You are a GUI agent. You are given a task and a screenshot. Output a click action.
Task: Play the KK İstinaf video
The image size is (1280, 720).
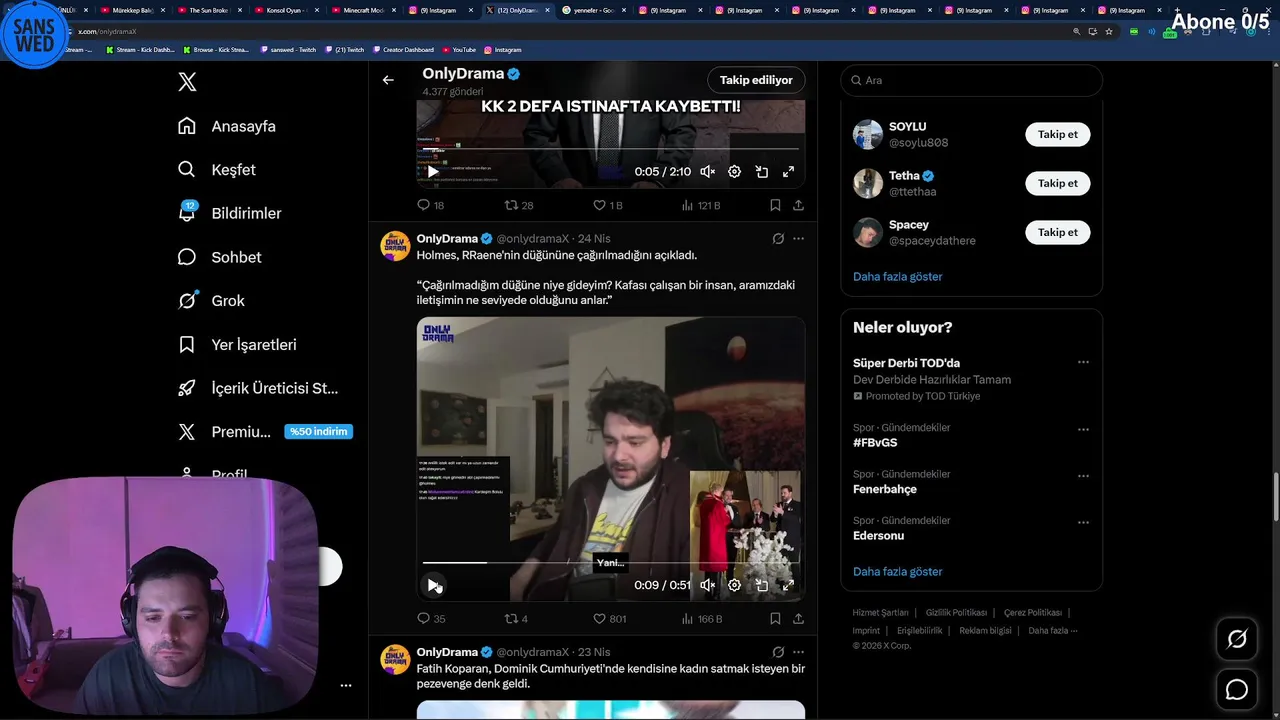(433, 172)
